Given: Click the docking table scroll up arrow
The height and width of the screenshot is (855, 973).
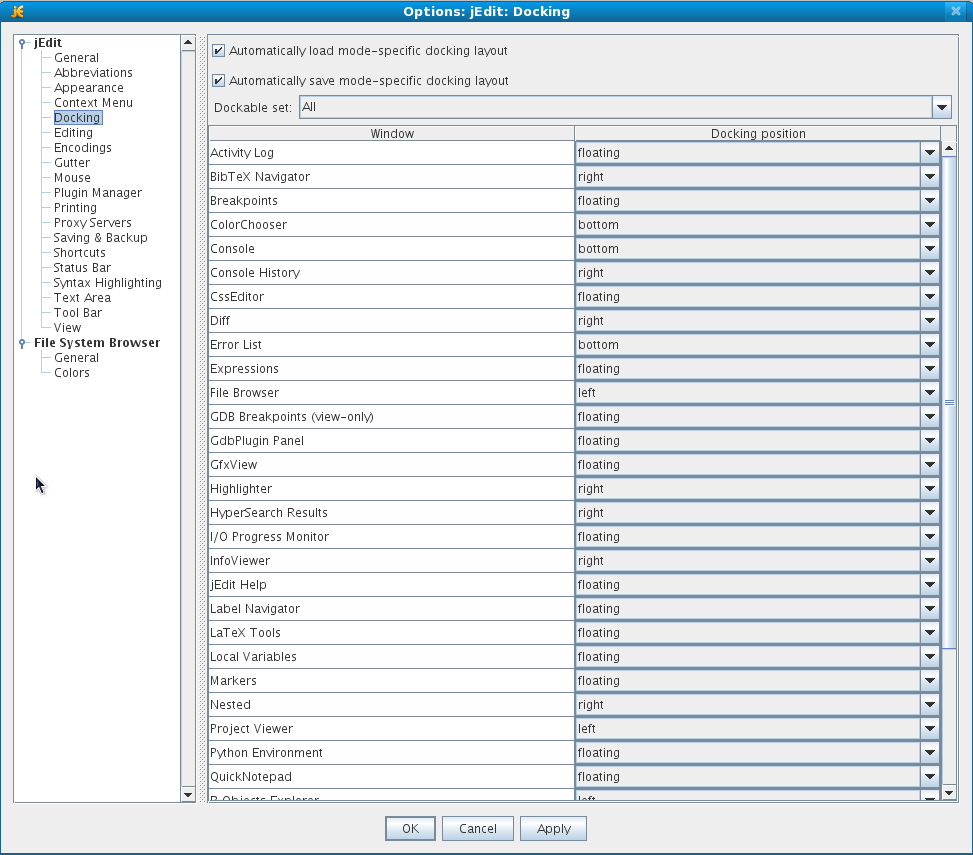Looking at the screenshot, I should click(x=949, y=149).
